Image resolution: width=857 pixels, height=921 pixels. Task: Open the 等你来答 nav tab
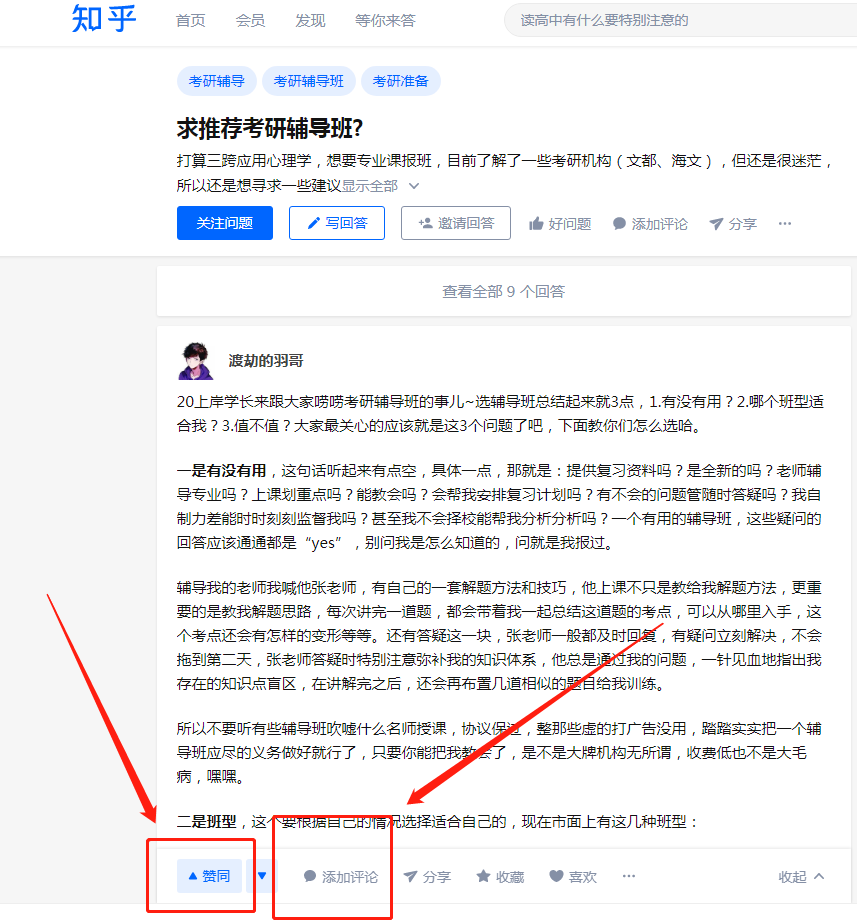click(x=385, y=21)
